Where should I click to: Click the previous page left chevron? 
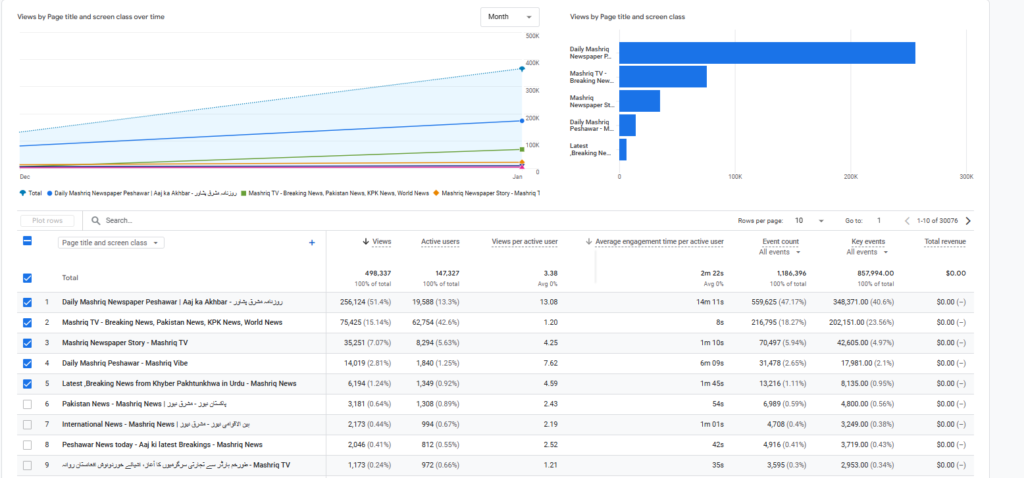coord(907,220)
